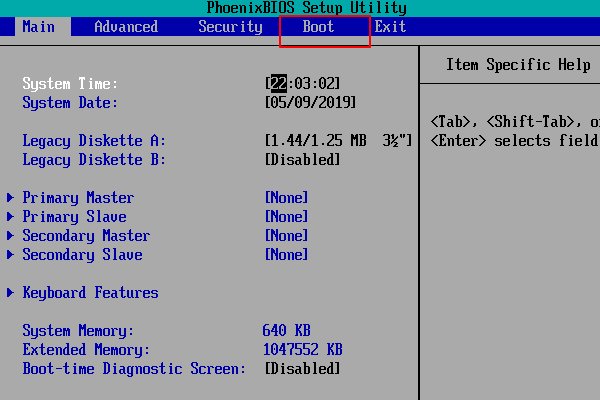Select the Primary Slave None value
The height and width of the screenshot is (400, 600).
click(x=287, y=216)
